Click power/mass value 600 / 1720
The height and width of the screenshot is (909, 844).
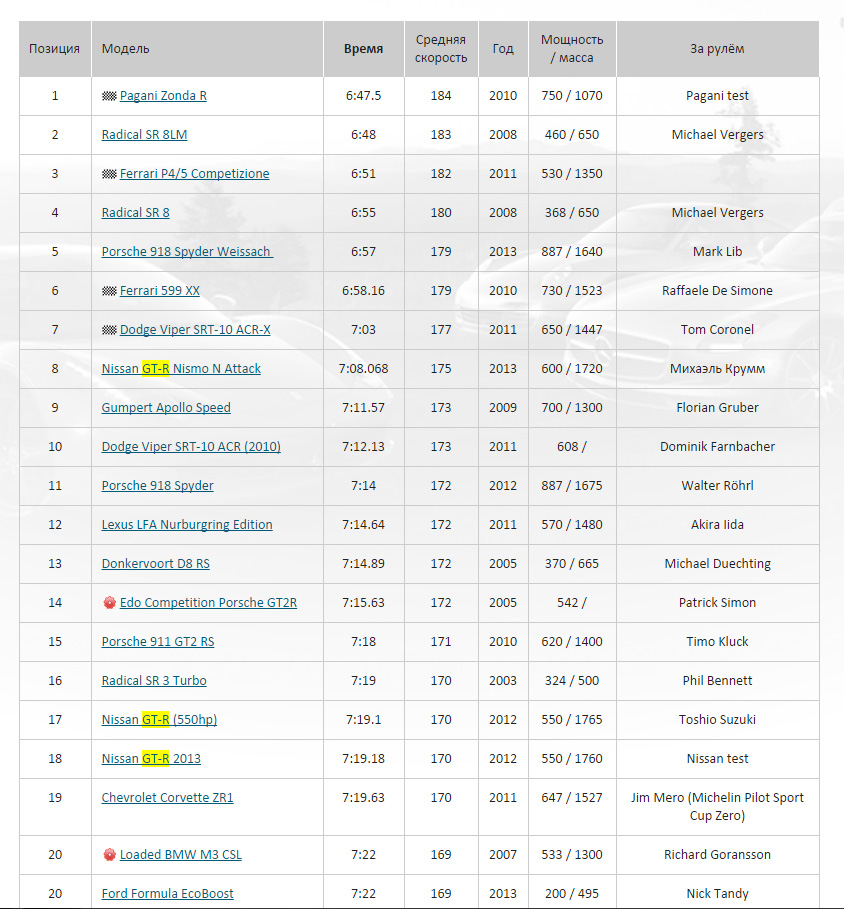[x=572, y=369]
